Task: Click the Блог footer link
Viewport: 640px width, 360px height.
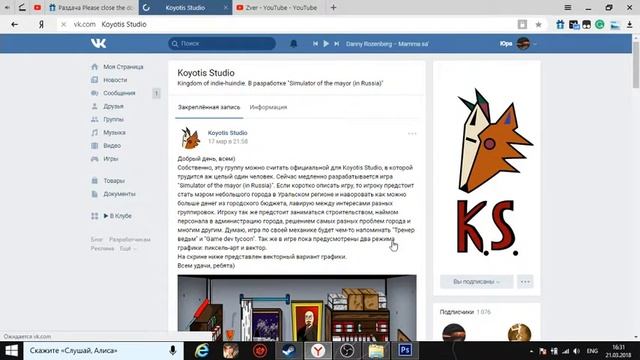Action: 96,240
